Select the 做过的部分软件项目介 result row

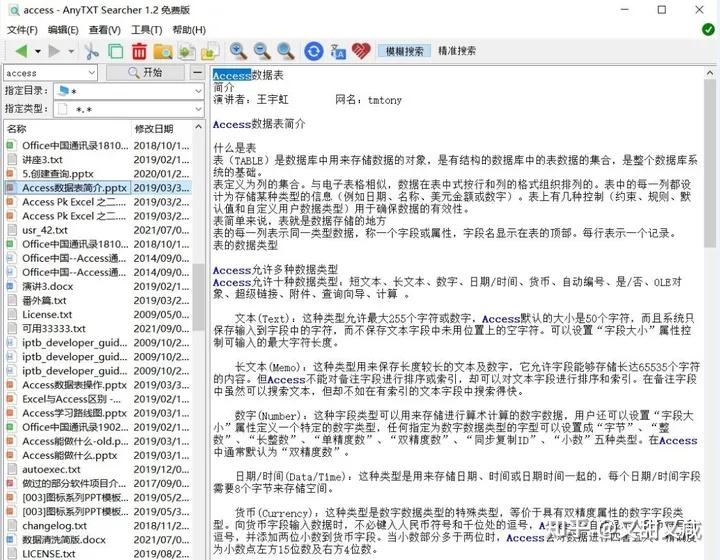(98, 483)
